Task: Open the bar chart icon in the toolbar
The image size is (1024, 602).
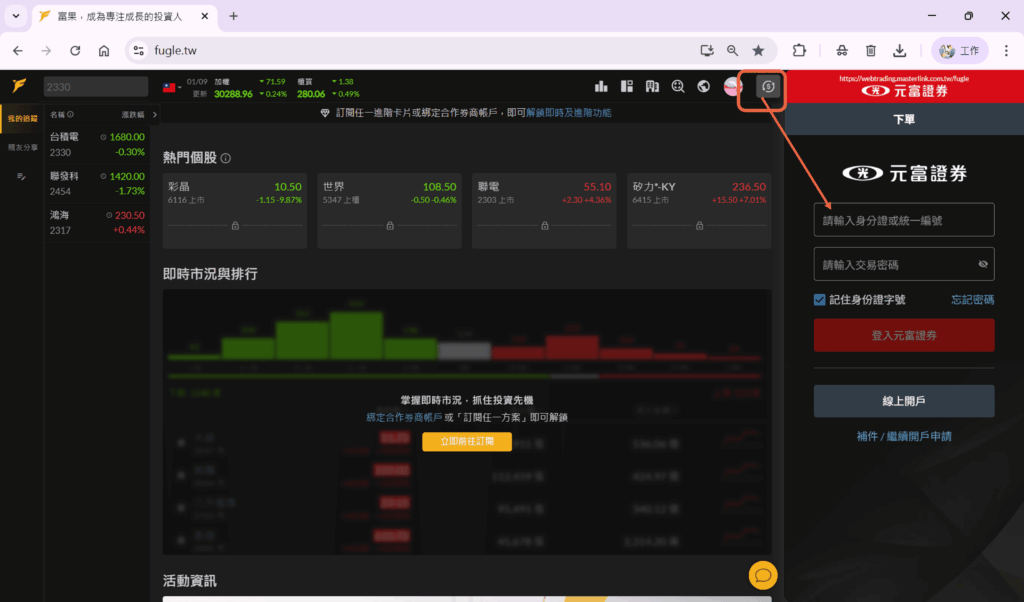Action: tap(601, 87)
